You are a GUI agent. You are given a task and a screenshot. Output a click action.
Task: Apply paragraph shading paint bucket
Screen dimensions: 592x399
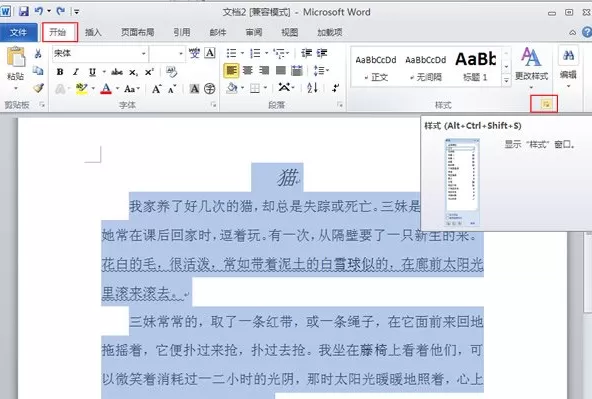point(232,88)
